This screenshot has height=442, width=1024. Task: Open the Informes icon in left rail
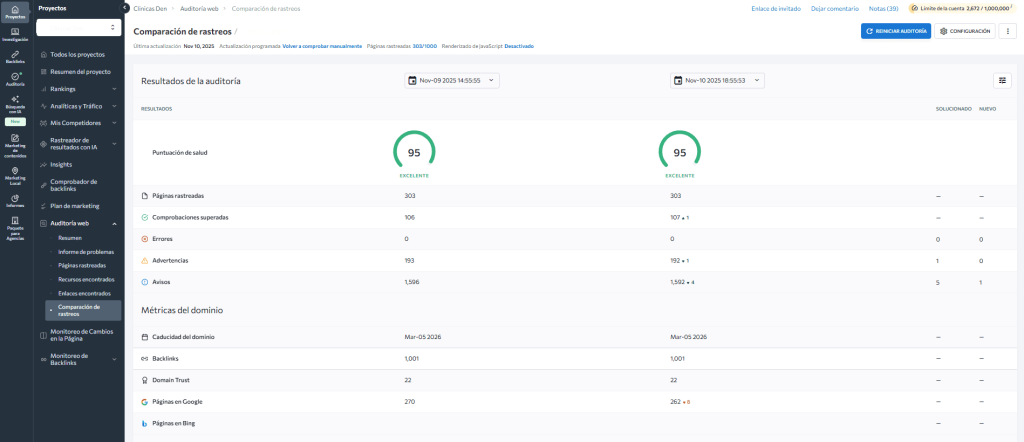click(15, 200)
